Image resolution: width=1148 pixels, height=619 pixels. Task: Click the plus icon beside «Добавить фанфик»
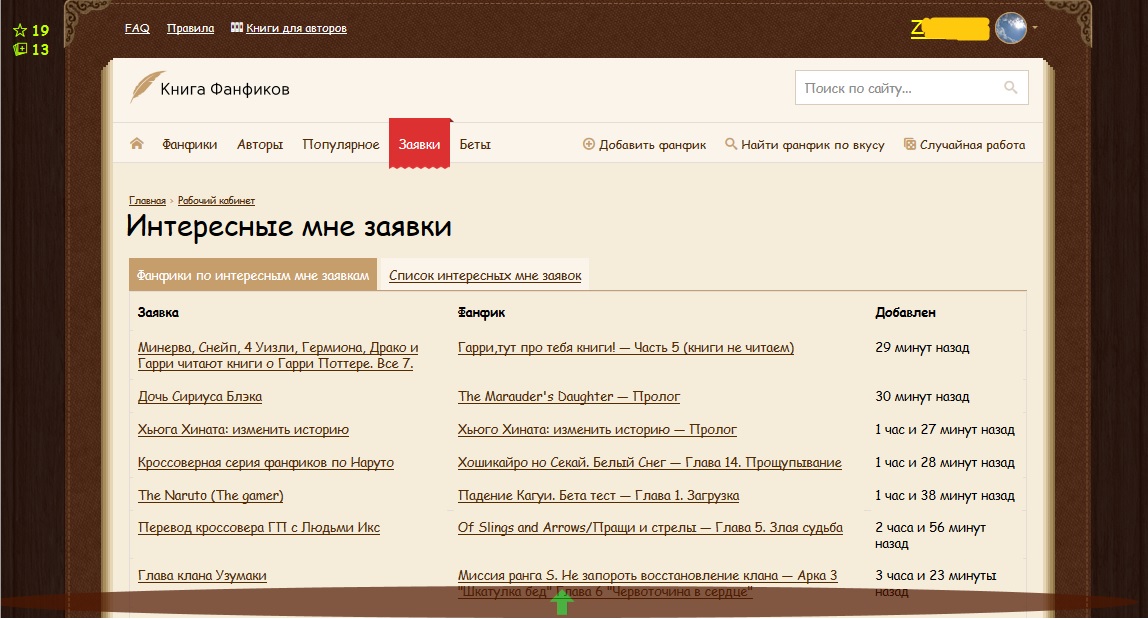click(589, 143)
